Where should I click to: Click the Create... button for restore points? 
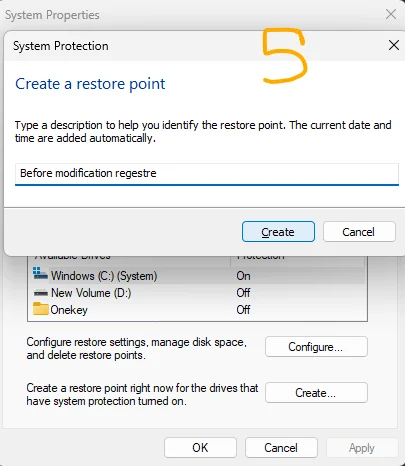pyautogui.click(x=316, y=393)
